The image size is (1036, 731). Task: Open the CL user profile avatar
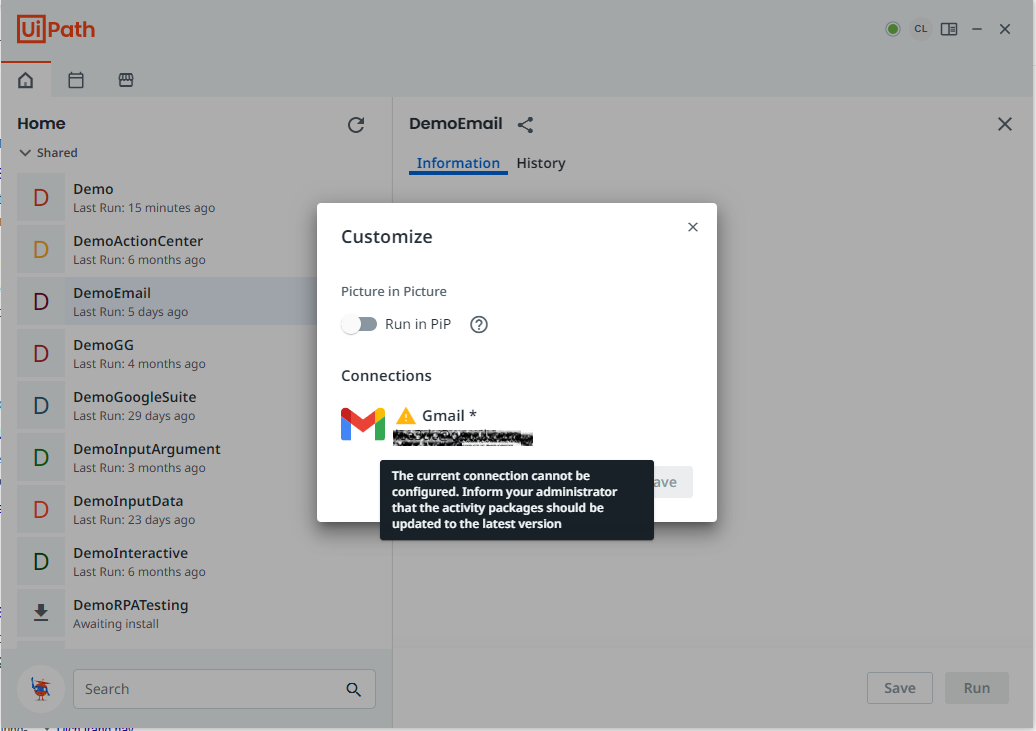coord(920,29)
